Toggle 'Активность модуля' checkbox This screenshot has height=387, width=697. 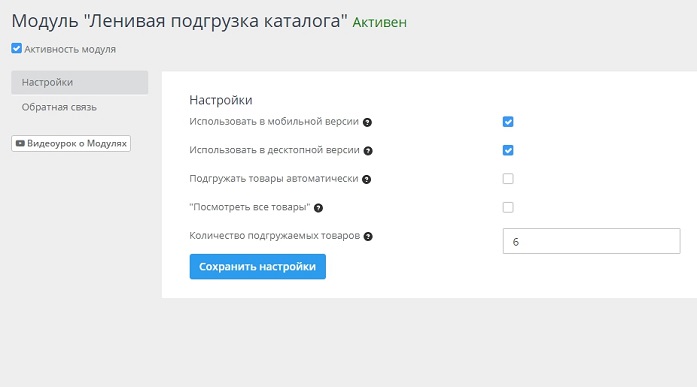tap(16, 48)
